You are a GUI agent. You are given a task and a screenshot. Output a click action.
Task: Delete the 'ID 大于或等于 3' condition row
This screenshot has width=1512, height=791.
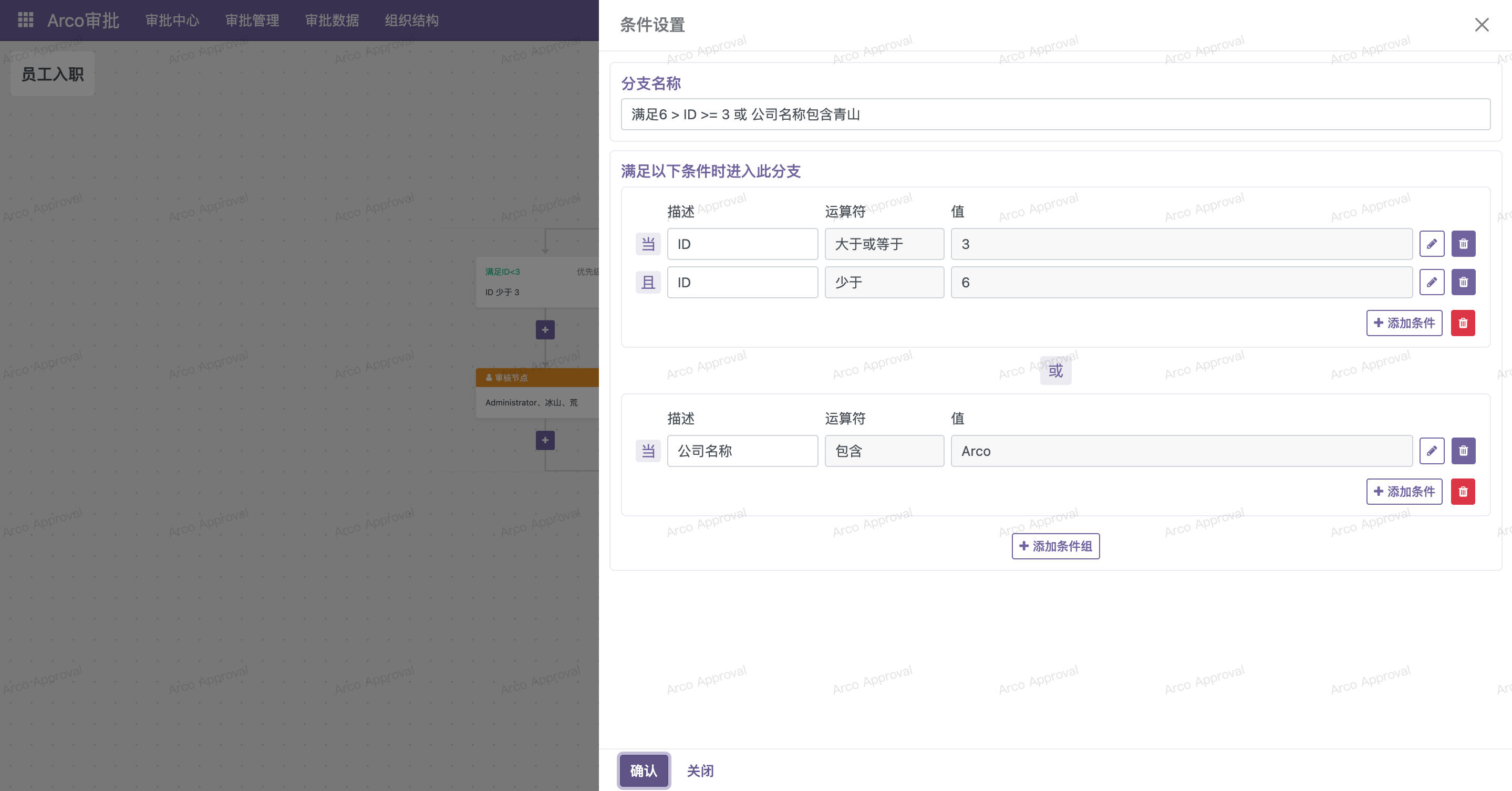(1463, 244)
